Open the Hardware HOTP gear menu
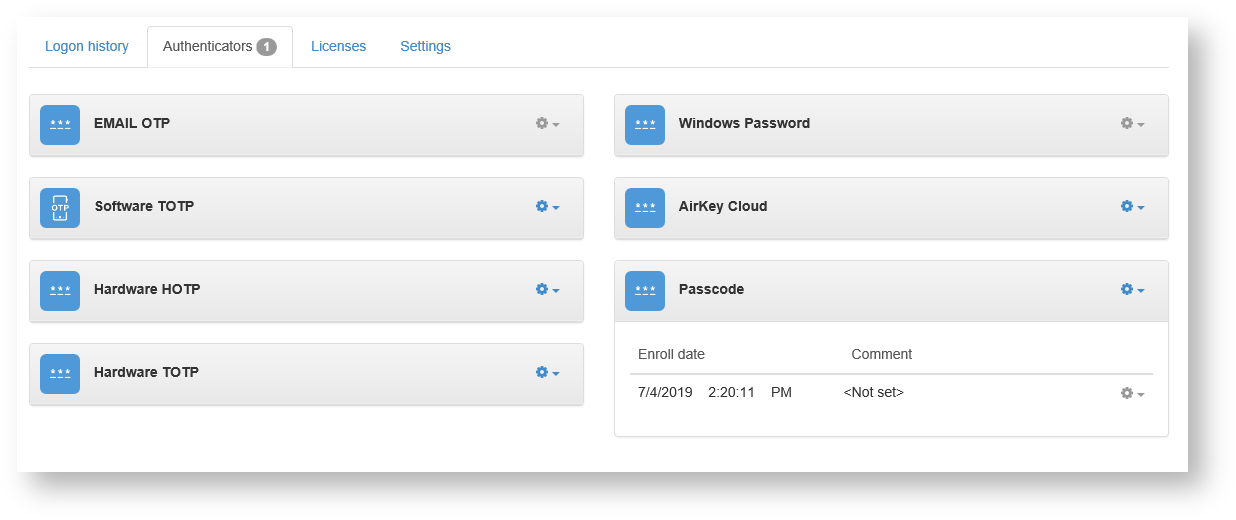Image resolution: width=1236 pixels, height=520 pixels. tap(547, 290)
